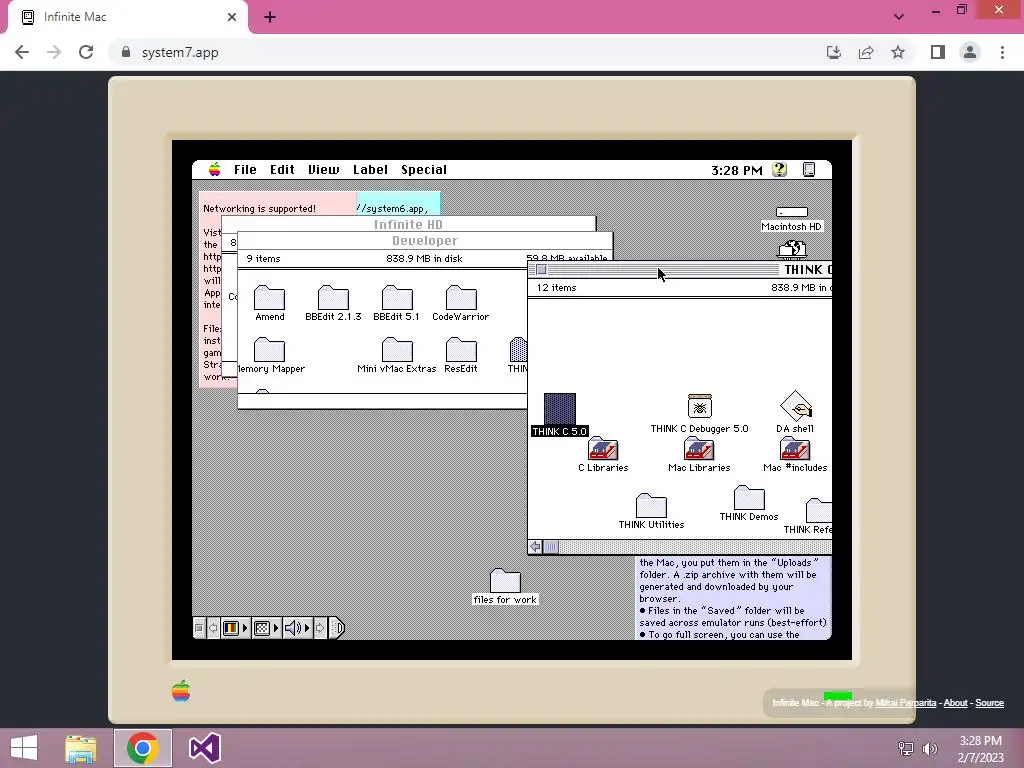1024x768 pixels.
Task: Open the File menu
Action: pyautogui.click(x=245, y=170)
